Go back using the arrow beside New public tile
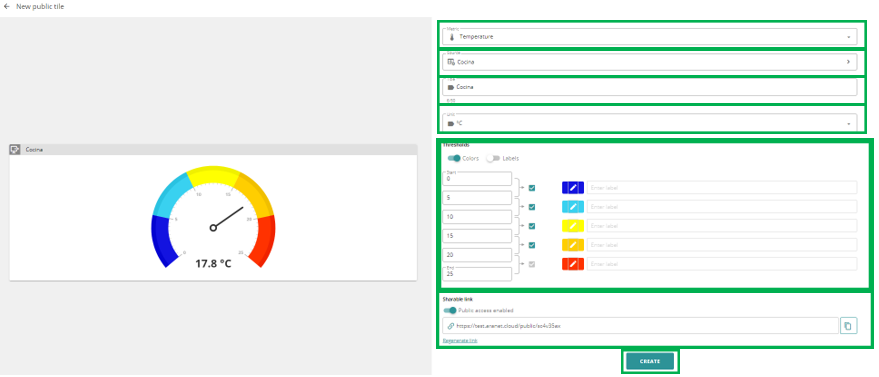The height and width of the screenshot is (377, 879). (7, 7)
